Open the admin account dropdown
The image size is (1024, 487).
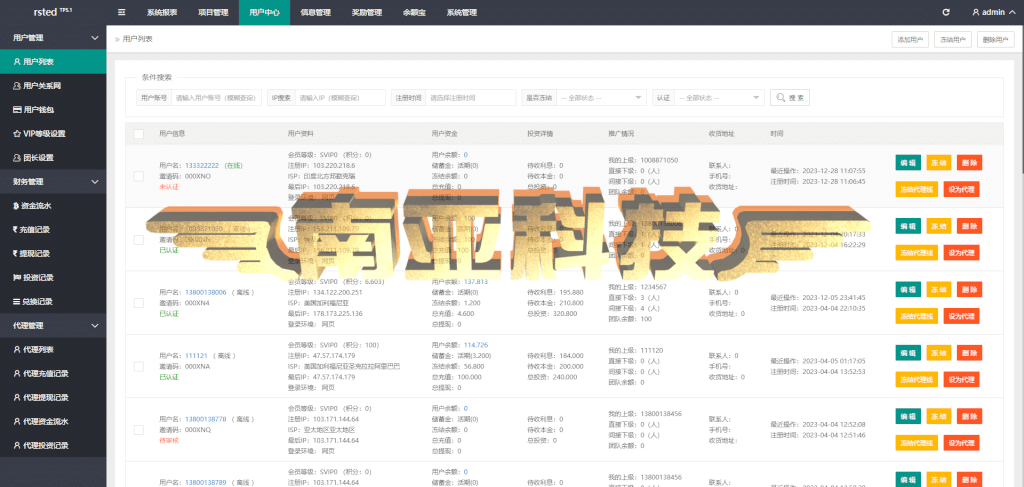[x=992, y=12]
